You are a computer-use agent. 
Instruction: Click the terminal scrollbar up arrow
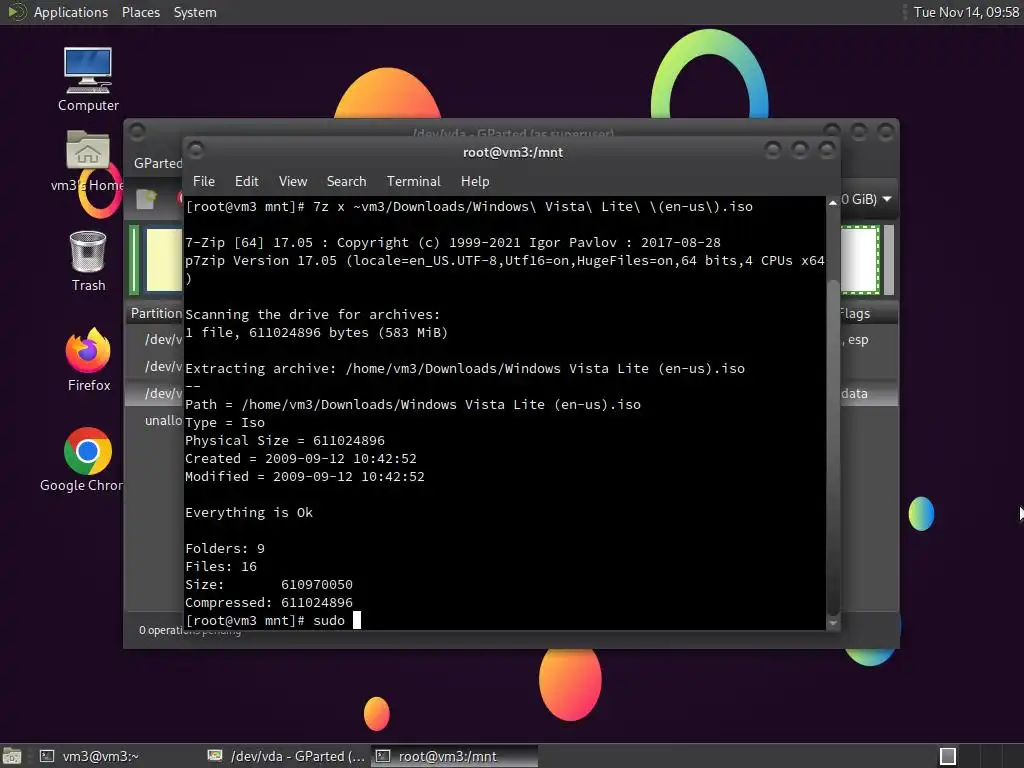[833, 203]
